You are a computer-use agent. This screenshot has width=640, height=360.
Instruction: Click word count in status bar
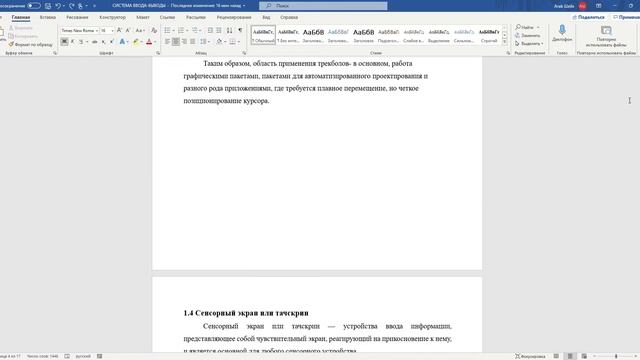(x=42, y=356)
